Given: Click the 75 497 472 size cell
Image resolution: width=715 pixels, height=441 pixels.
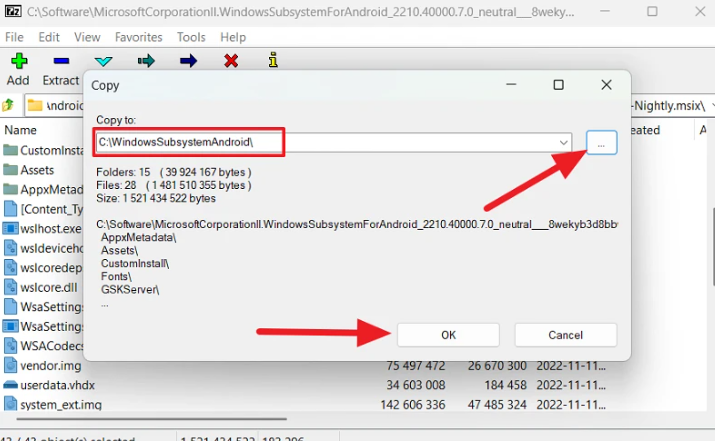Looking at the screenshot, I should click(x=415, y=366).
